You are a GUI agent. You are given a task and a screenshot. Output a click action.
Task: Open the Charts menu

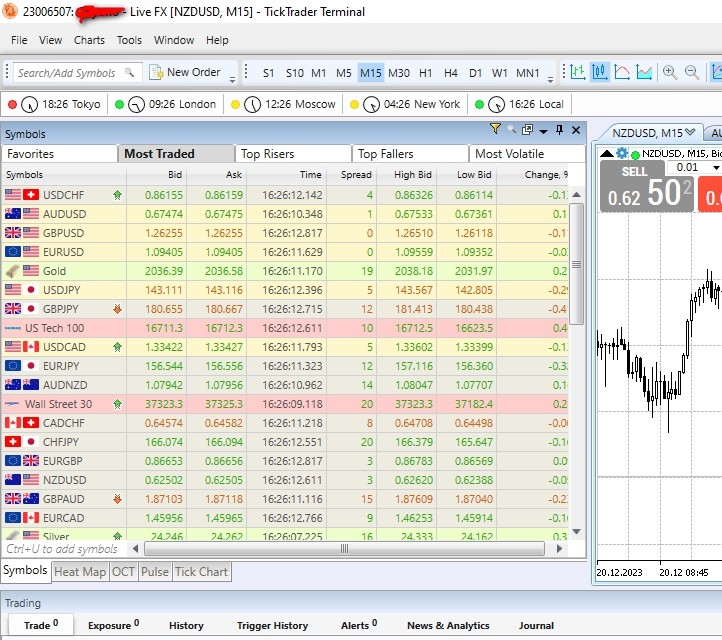89,40
